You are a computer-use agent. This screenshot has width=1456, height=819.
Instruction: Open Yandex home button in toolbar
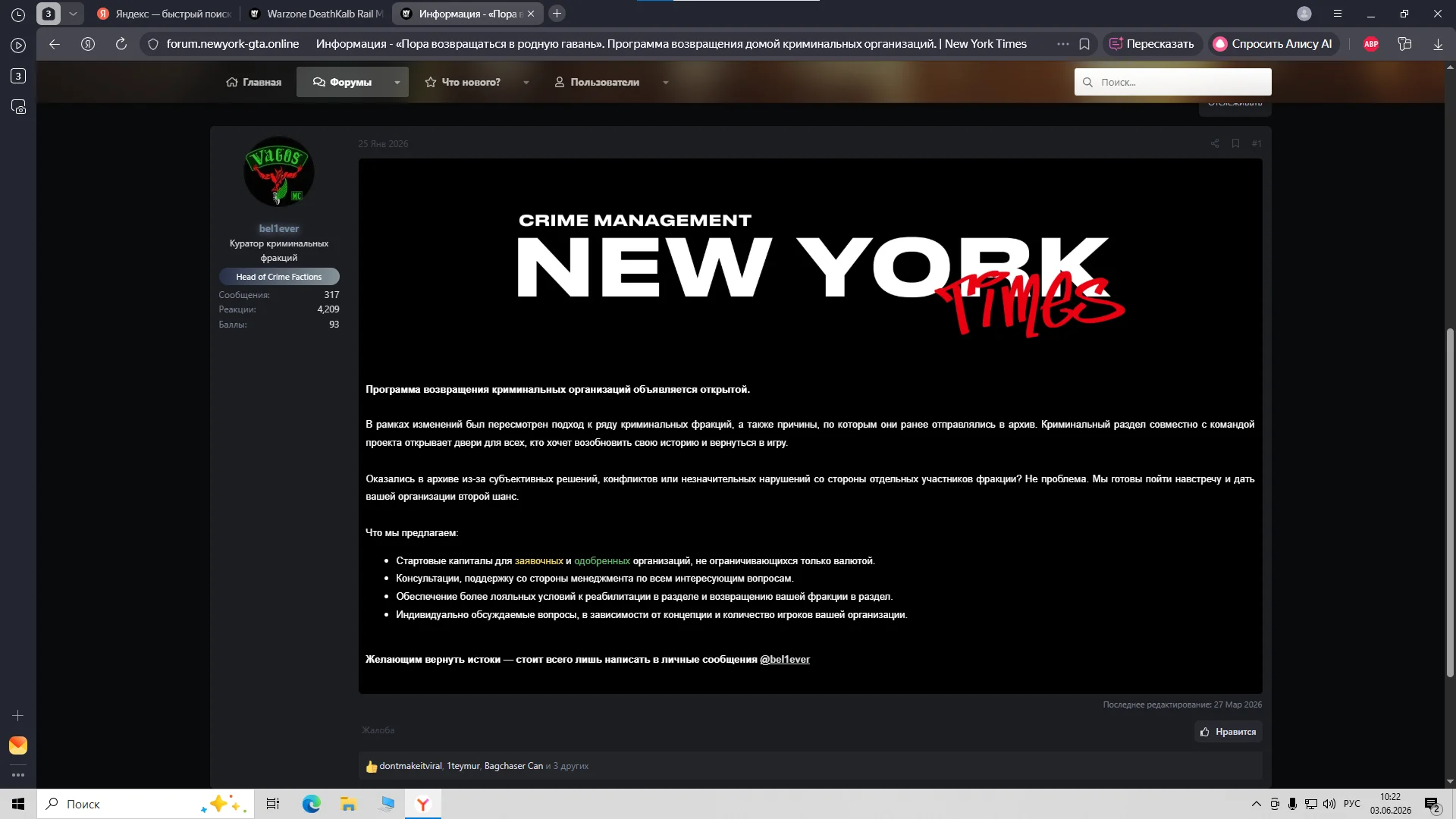(88, 44)
